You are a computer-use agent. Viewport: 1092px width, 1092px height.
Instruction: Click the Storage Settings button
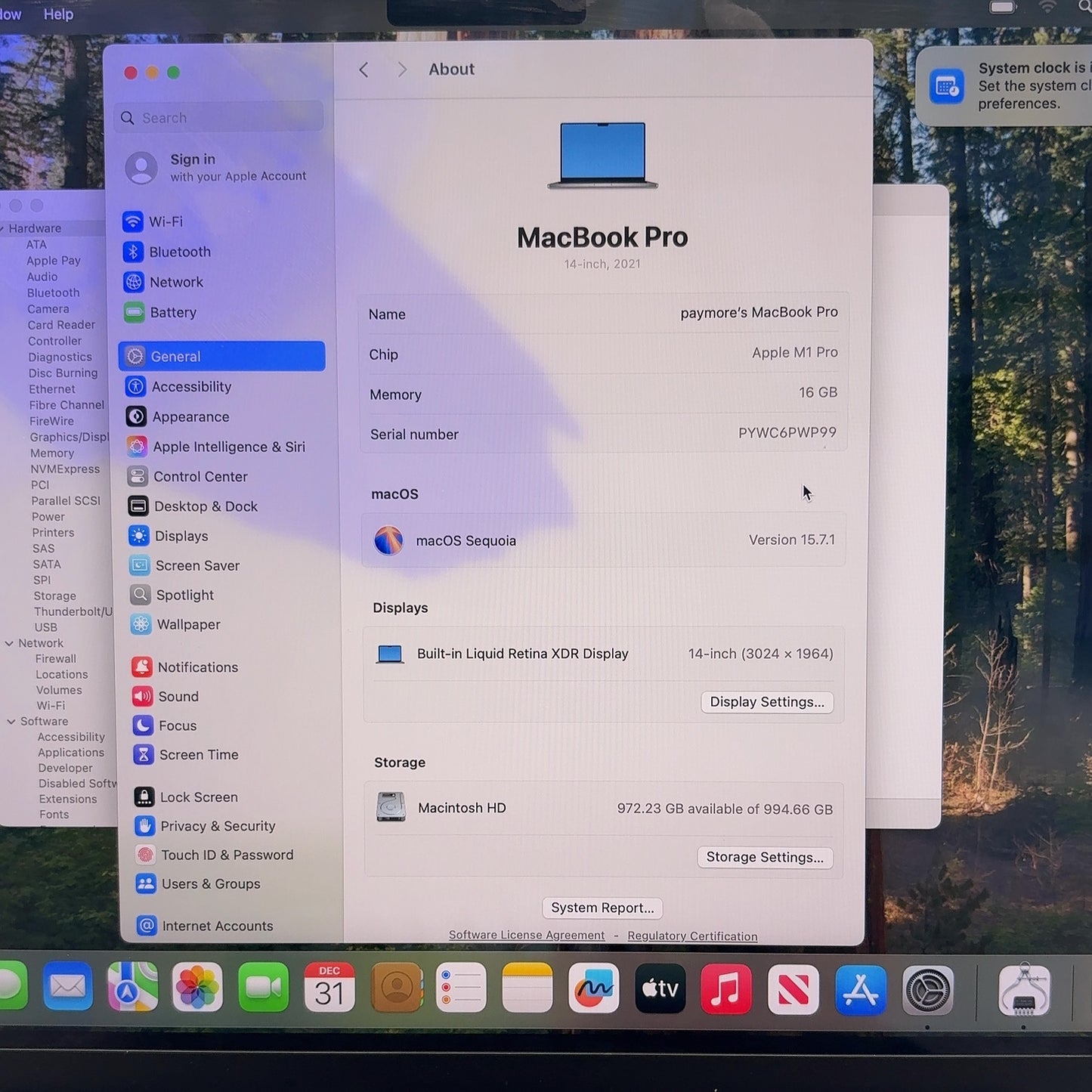point(765,857)
